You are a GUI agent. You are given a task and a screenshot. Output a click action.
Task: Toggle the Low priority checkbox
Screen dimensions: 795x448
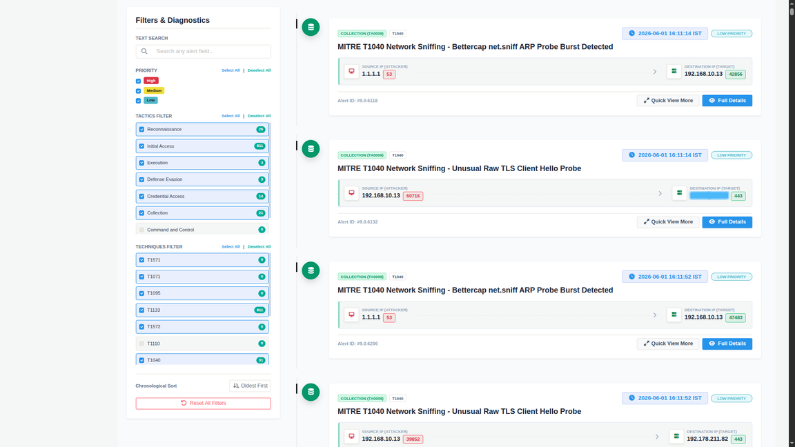pyautogui.click(x=138, y=101)
